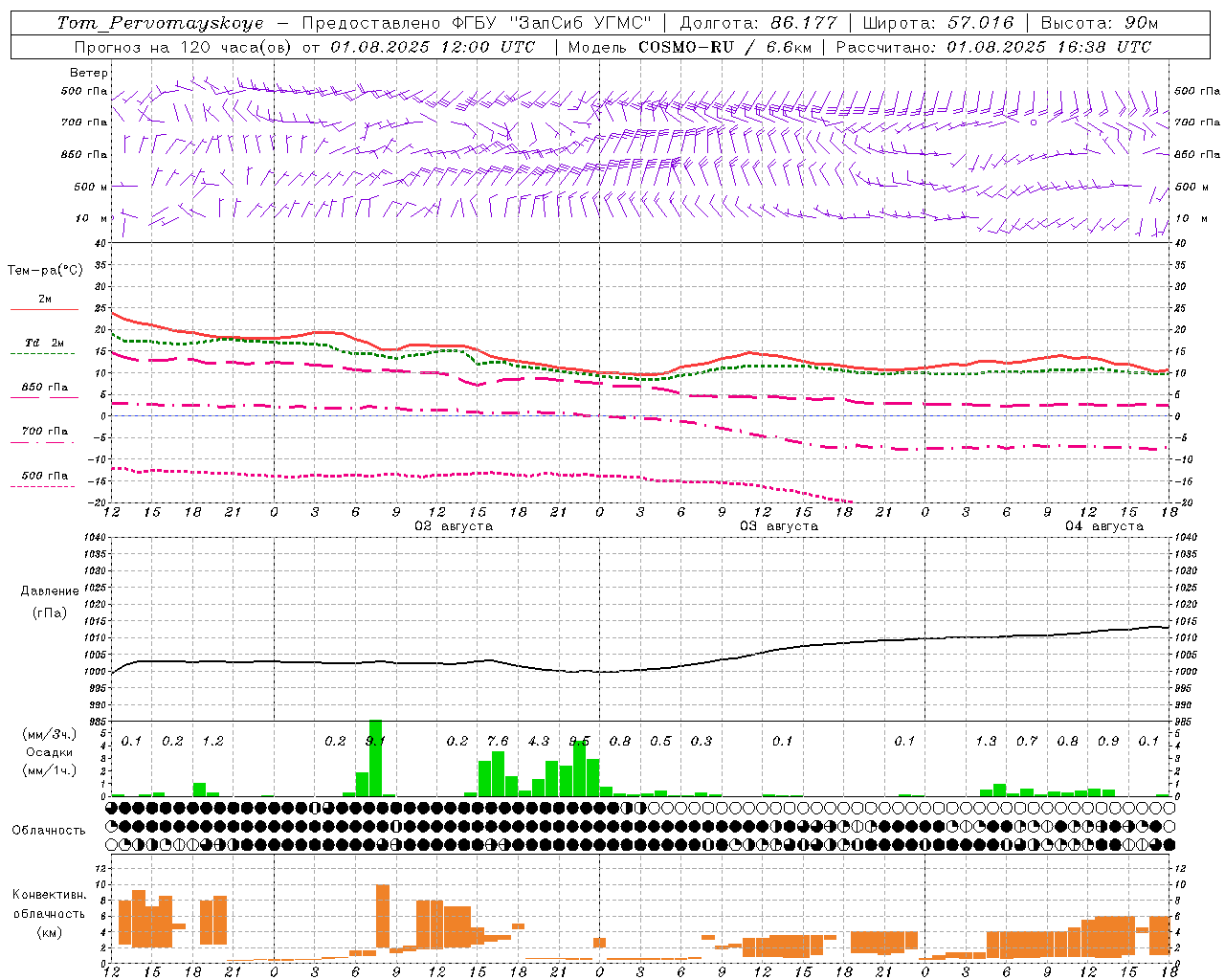
Task: Click the '2м' temperature legend entry
Action: point(44,300)
